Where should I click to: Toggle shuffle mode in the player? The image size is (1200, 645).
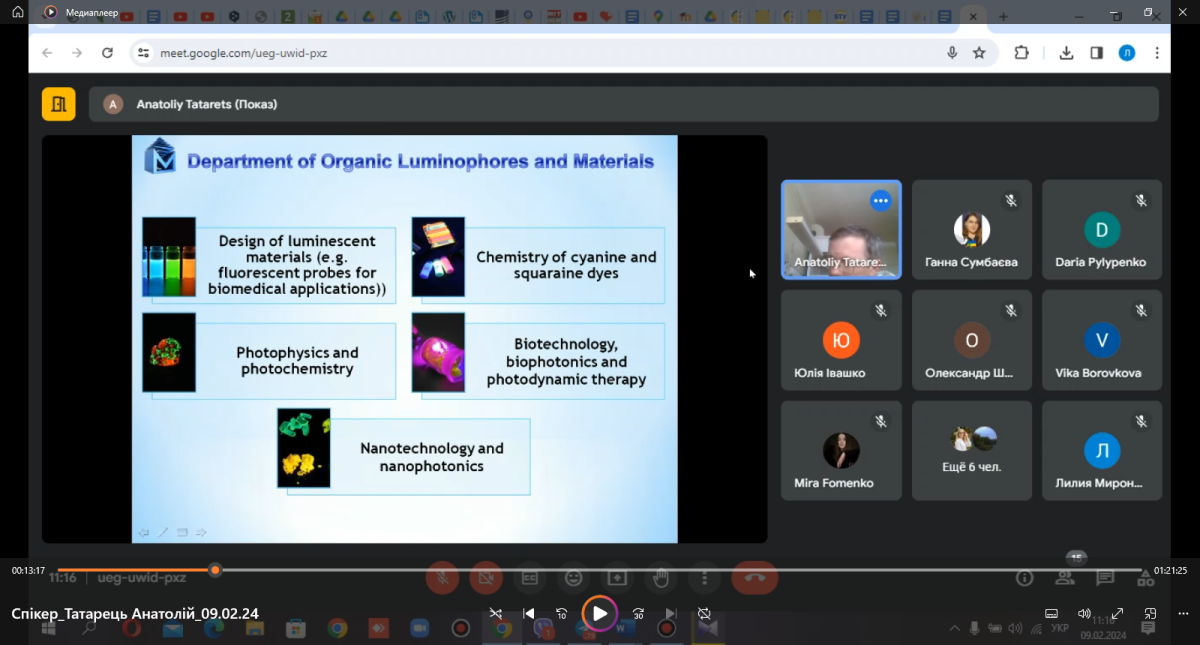tap(495, 614)
